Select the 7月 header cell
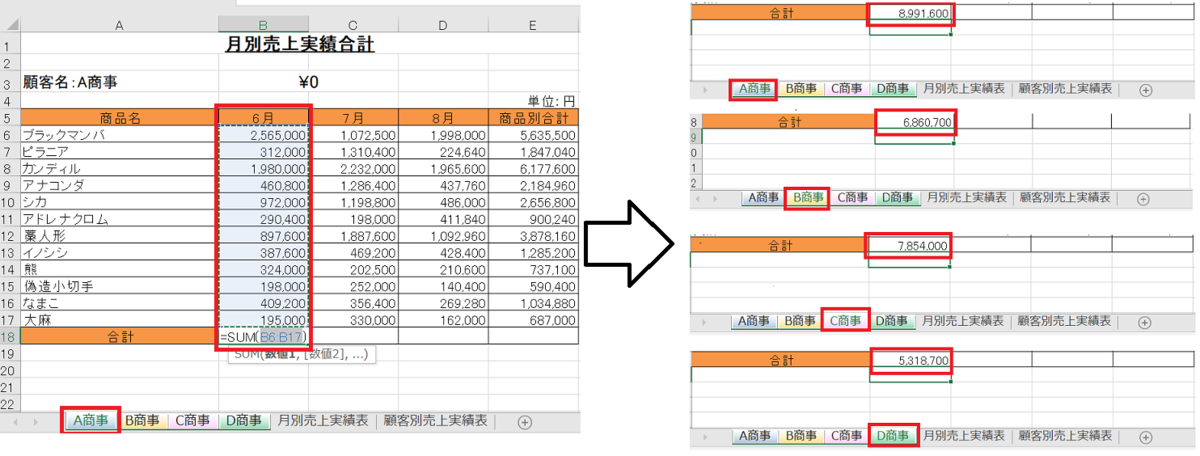 [x=354, y=118]
